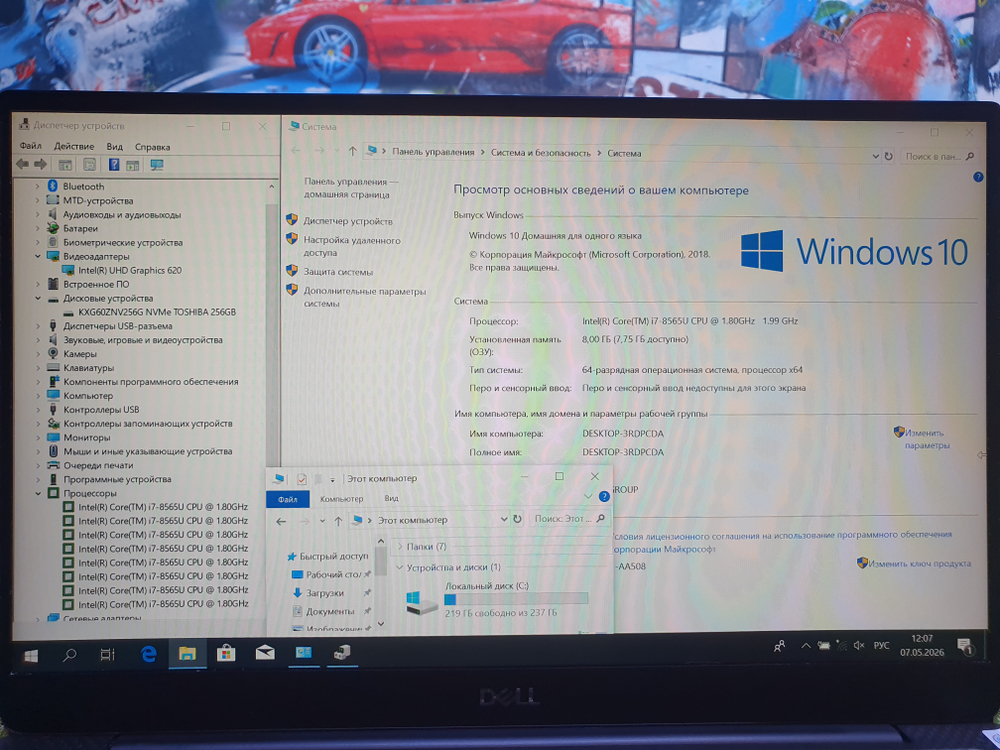Image resolution: width=1000 pixels, height=750 pixels.
Task: Click Настройка удаленного доступа link
Action: tap(351, 247)
